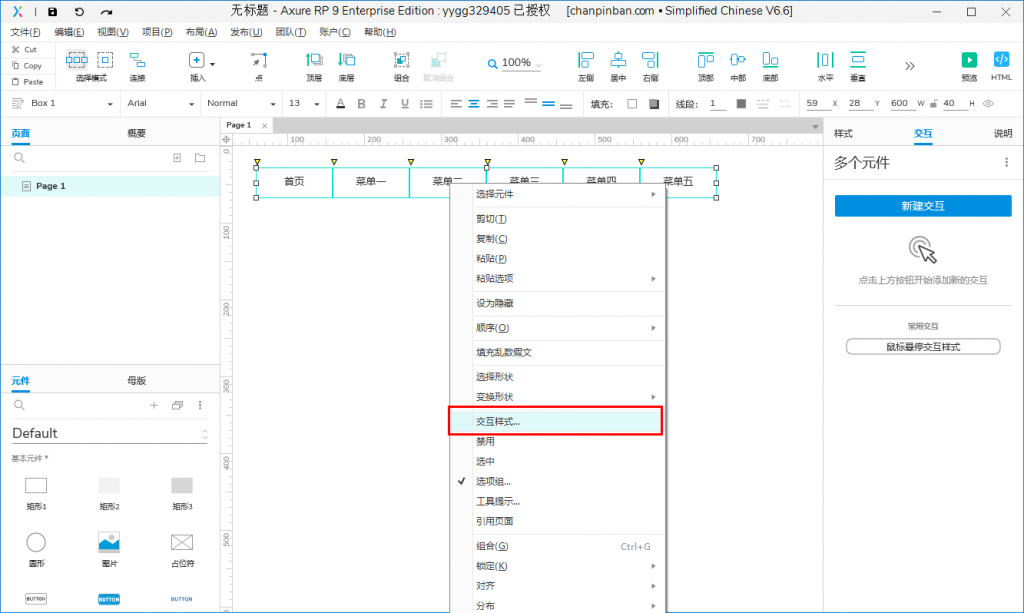The image size is (1024, 613).
Task: Click the 预览 (Preview) play icon
Action: coord(968,60)
